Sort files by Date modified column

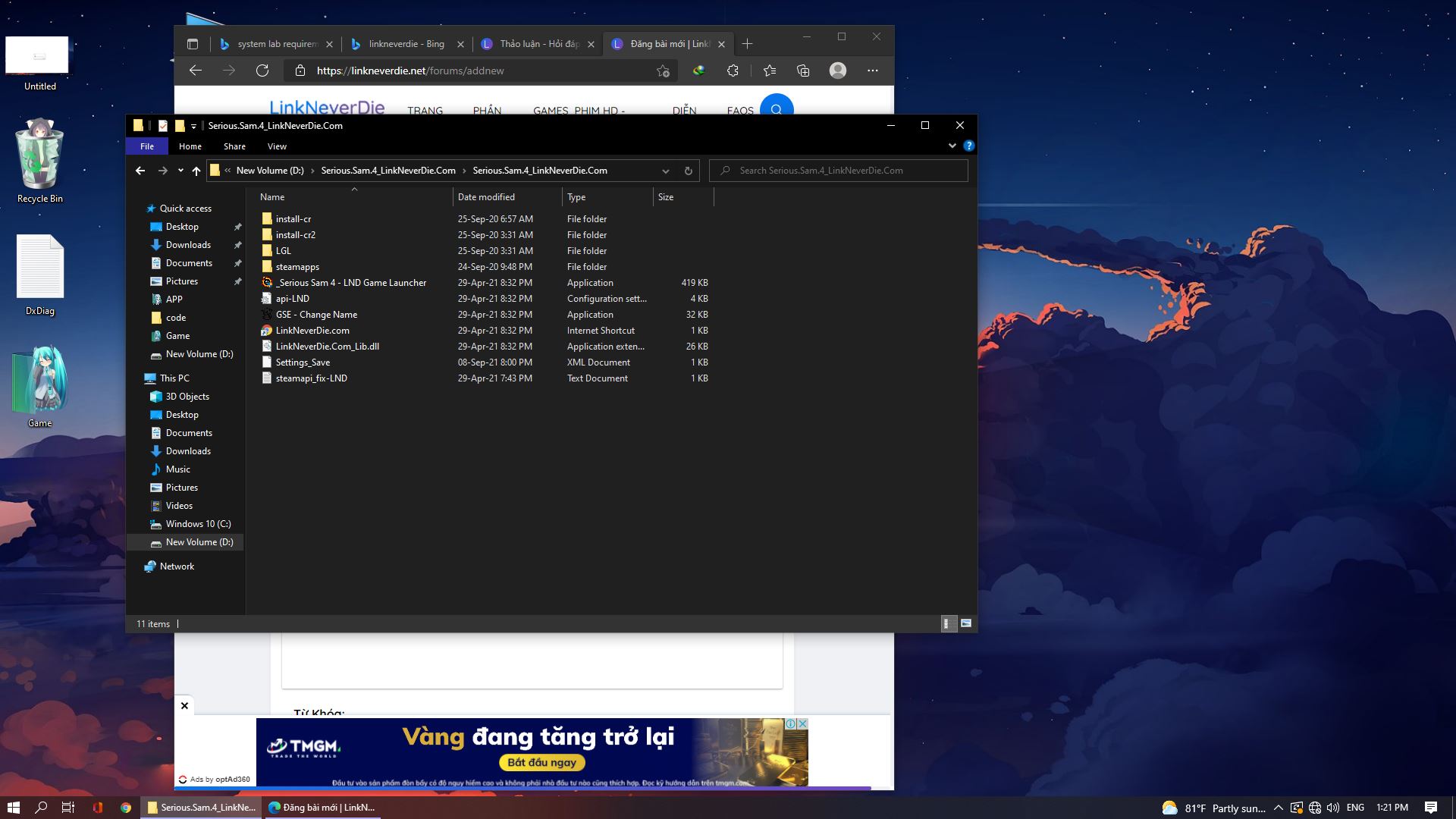tap(486, 197)
